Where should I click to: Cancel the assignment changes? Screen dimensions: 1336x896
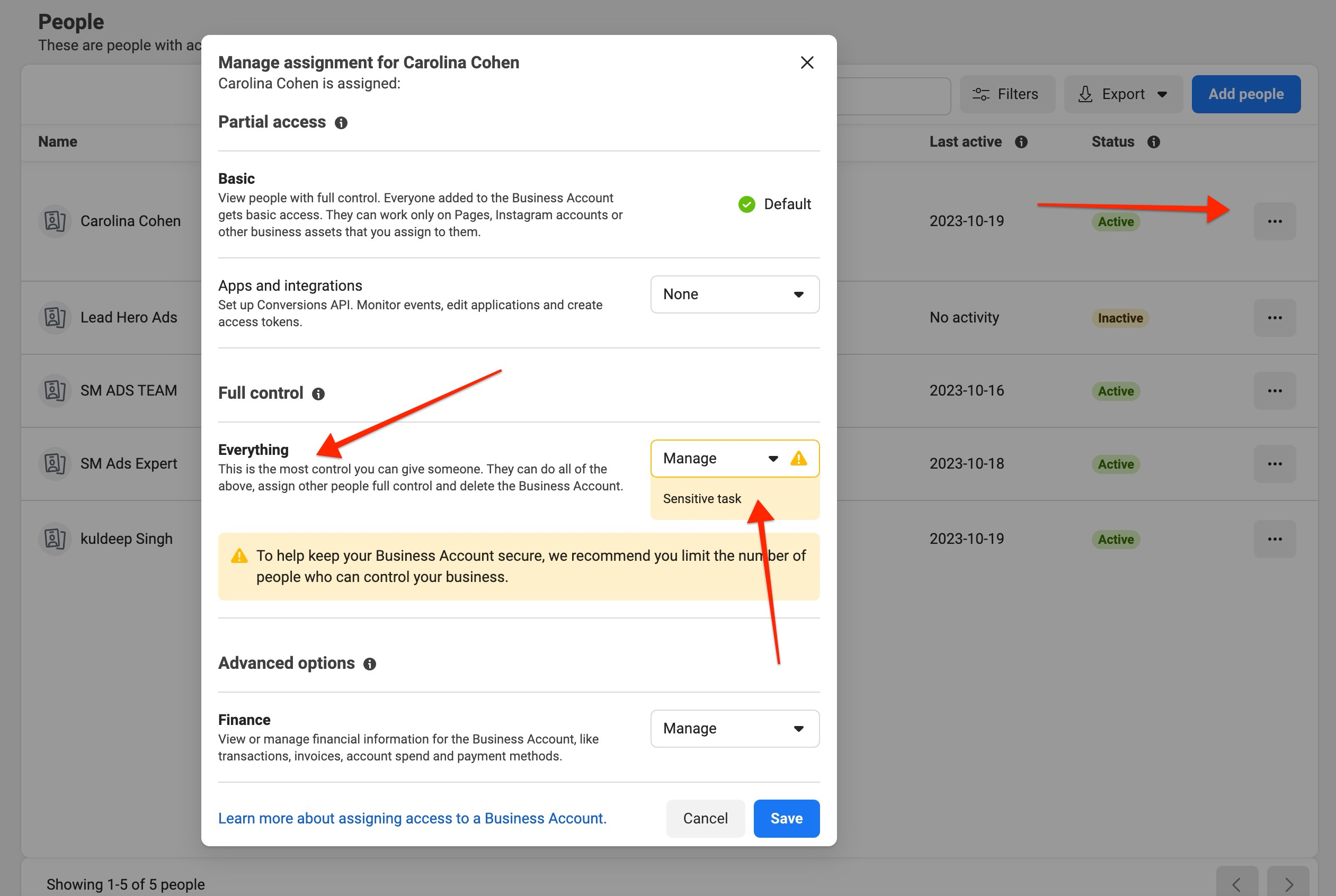pos(705,818)
